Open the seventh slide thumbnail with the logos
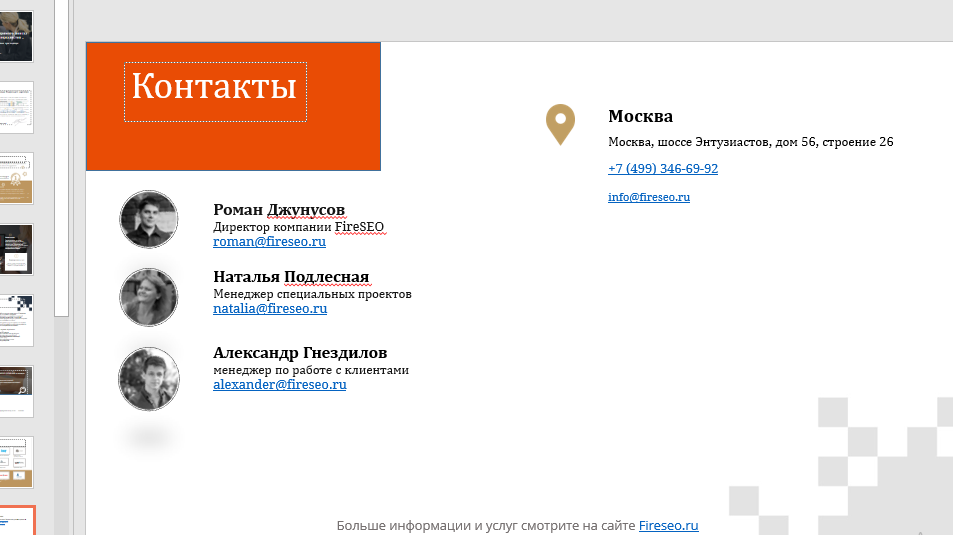Viewport: 953px width, 535px height. [16, 462]
